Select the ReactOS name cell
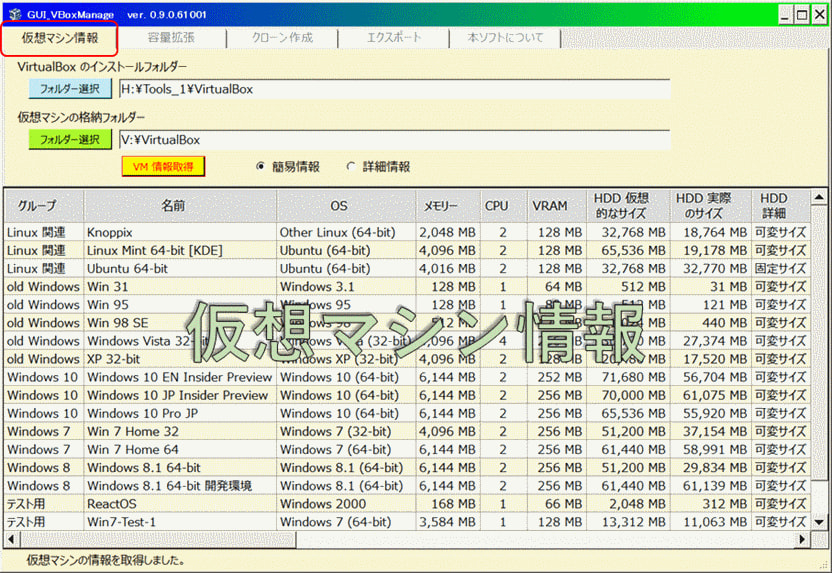 (x=180, y=503)
